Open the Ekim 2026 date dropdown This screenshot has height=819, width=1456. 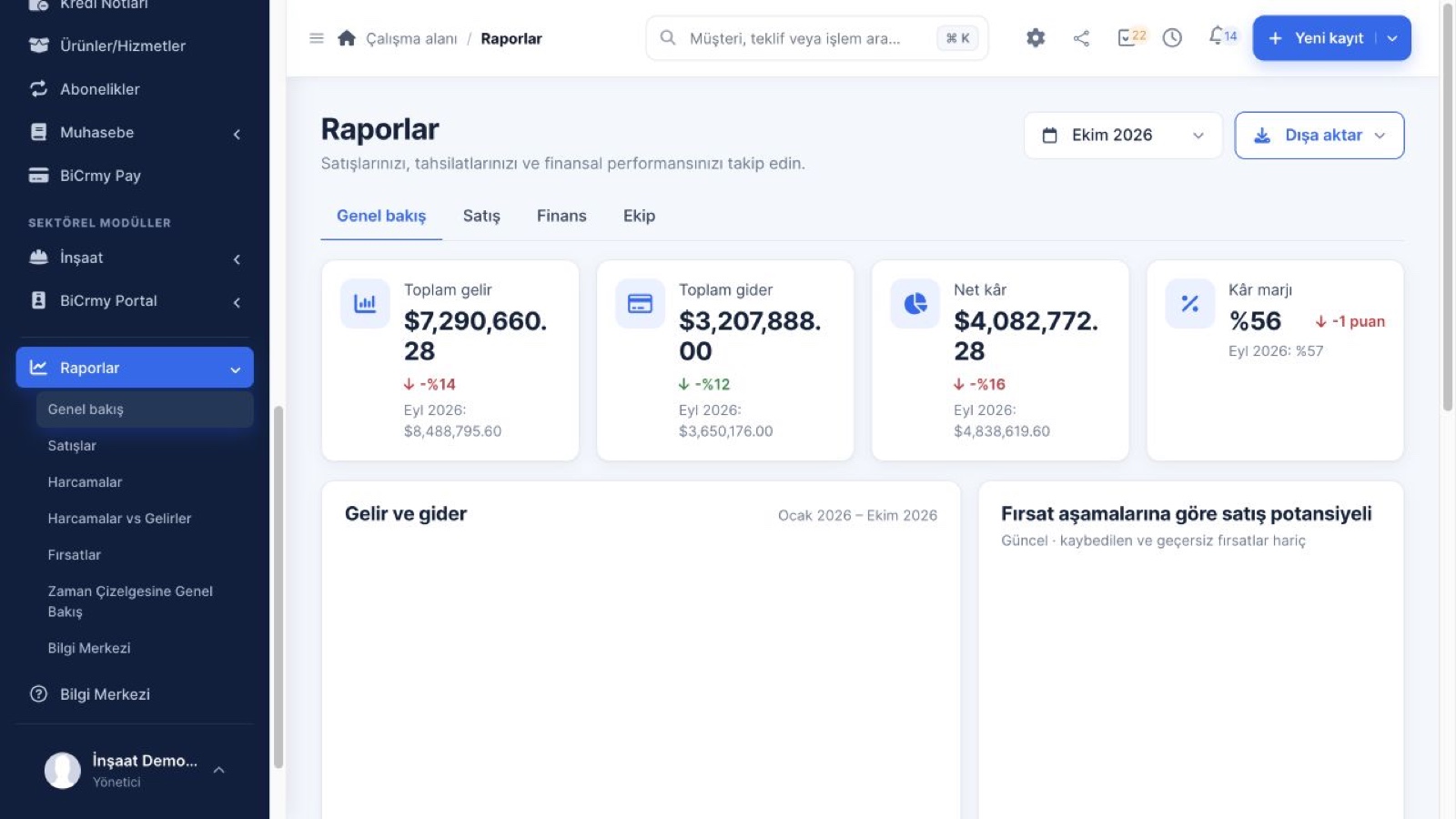pos(1123,136)
